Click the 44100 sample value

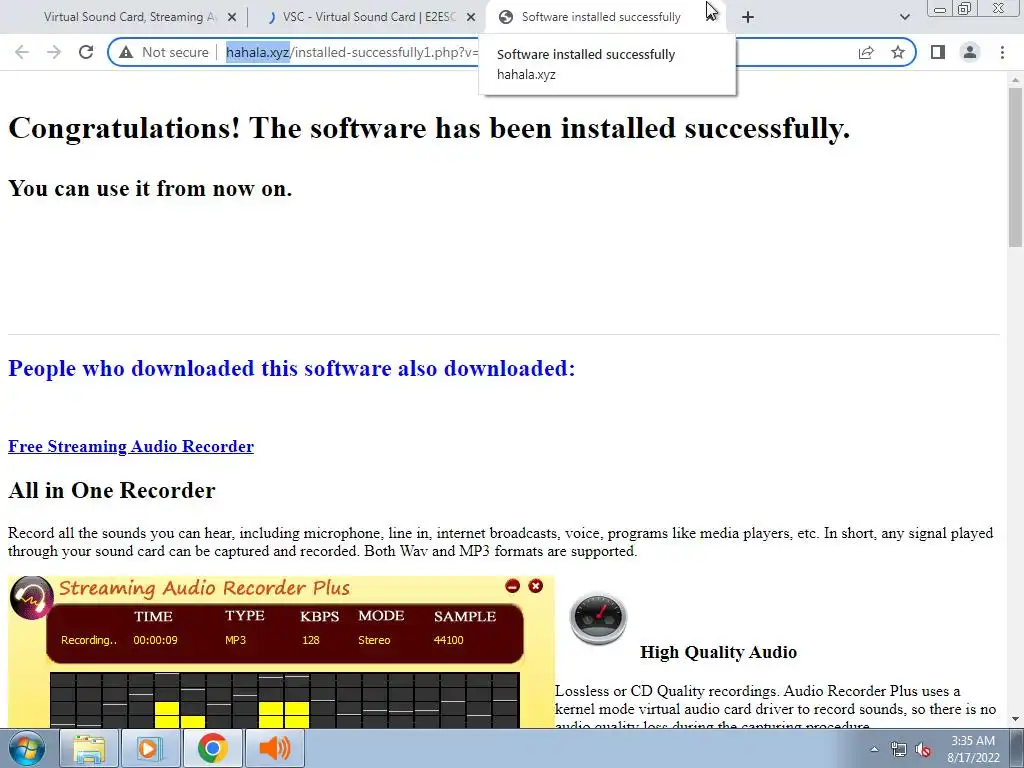click(x=449, y=640)
